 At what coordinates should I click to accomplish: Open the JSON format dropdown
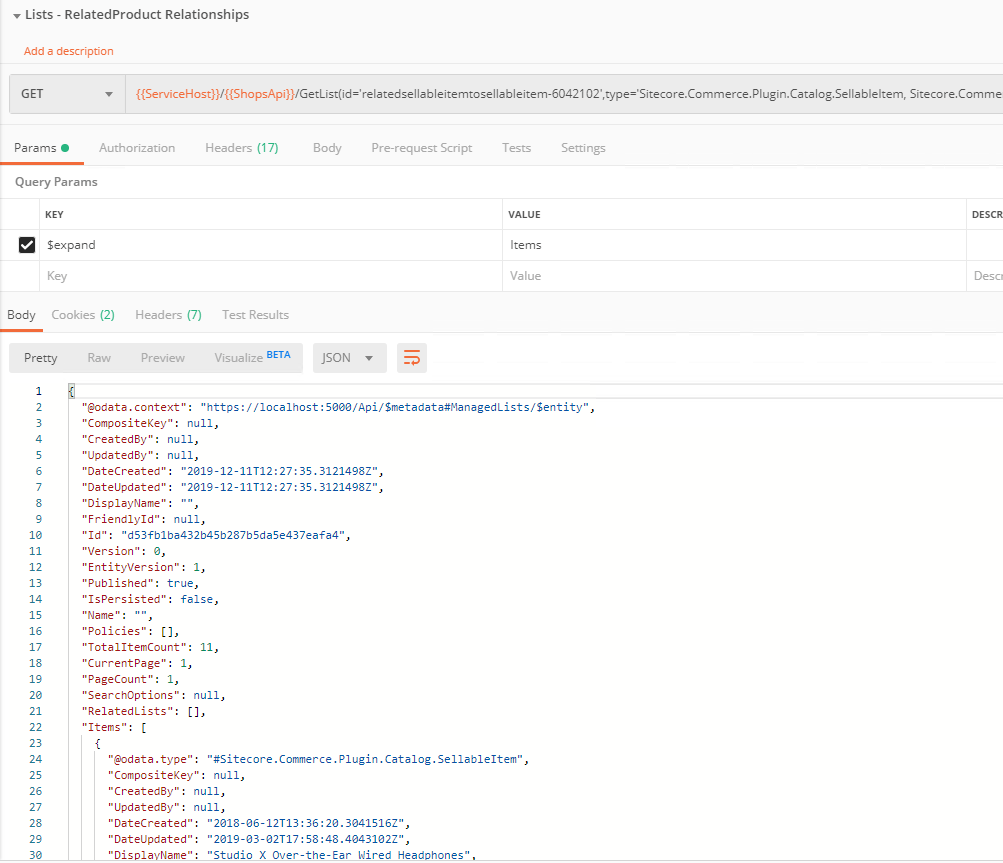tap(349, 358)
